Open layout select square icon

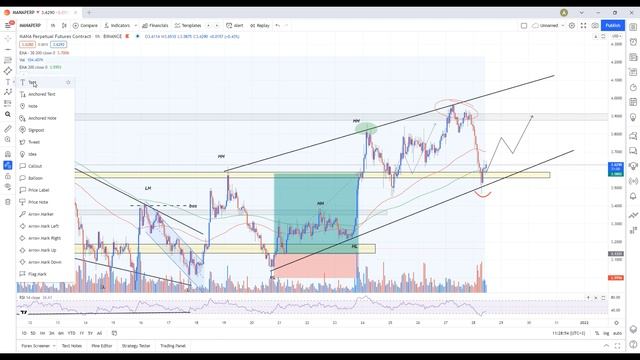[x=524, y=25]
